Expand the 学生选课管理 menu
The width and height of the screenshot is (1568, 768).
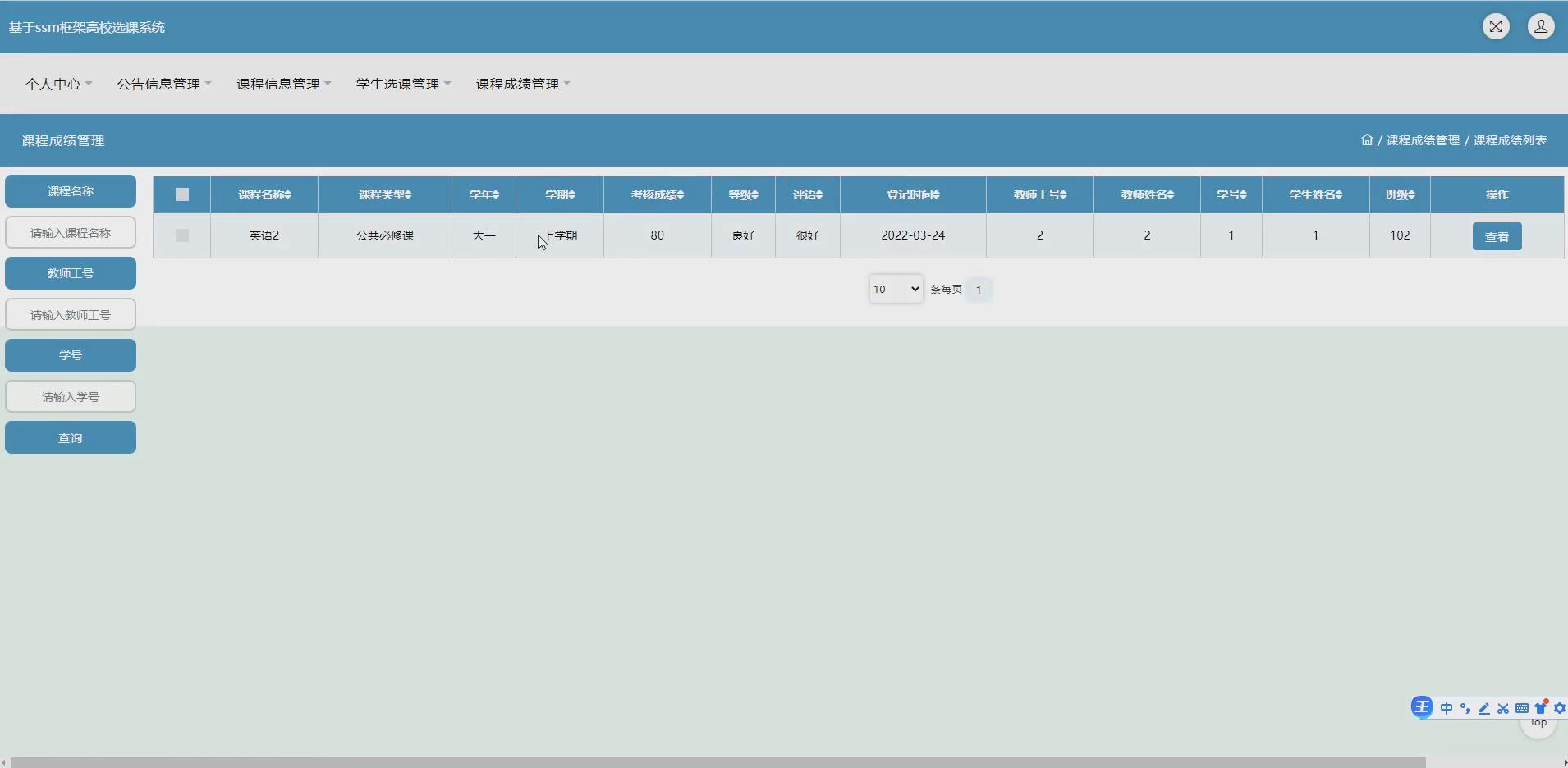[404, 84]
